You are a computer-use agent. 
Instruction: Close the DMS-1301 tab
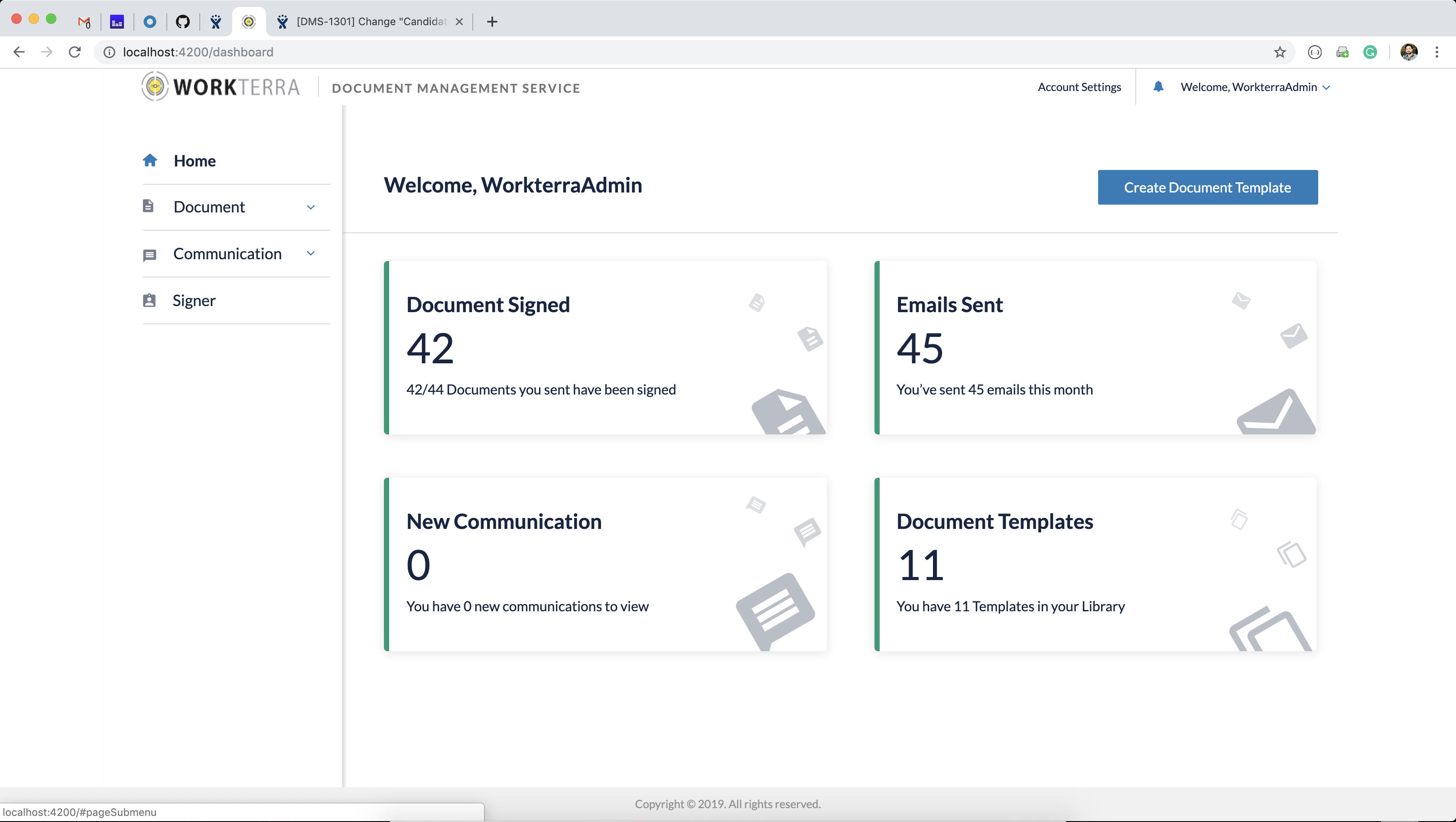tap(459, 22)
